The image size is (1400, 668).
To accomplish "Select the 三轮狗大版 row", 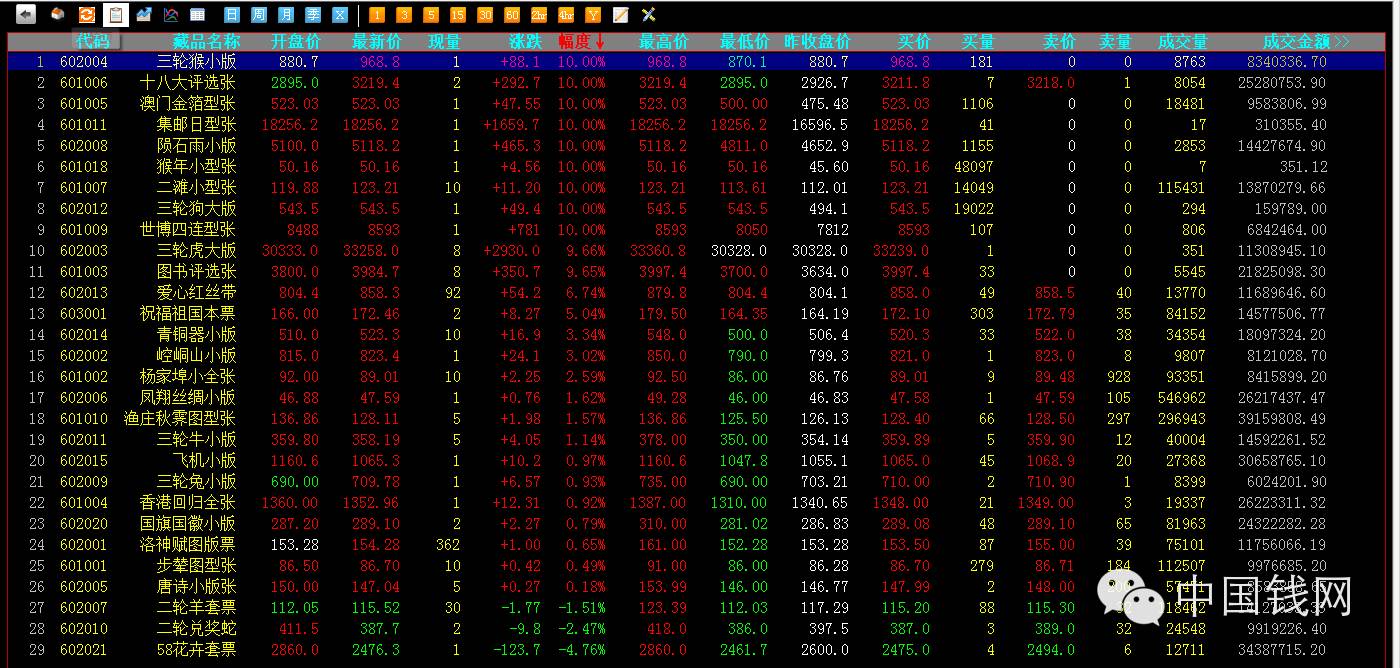I will click(697, 208).
